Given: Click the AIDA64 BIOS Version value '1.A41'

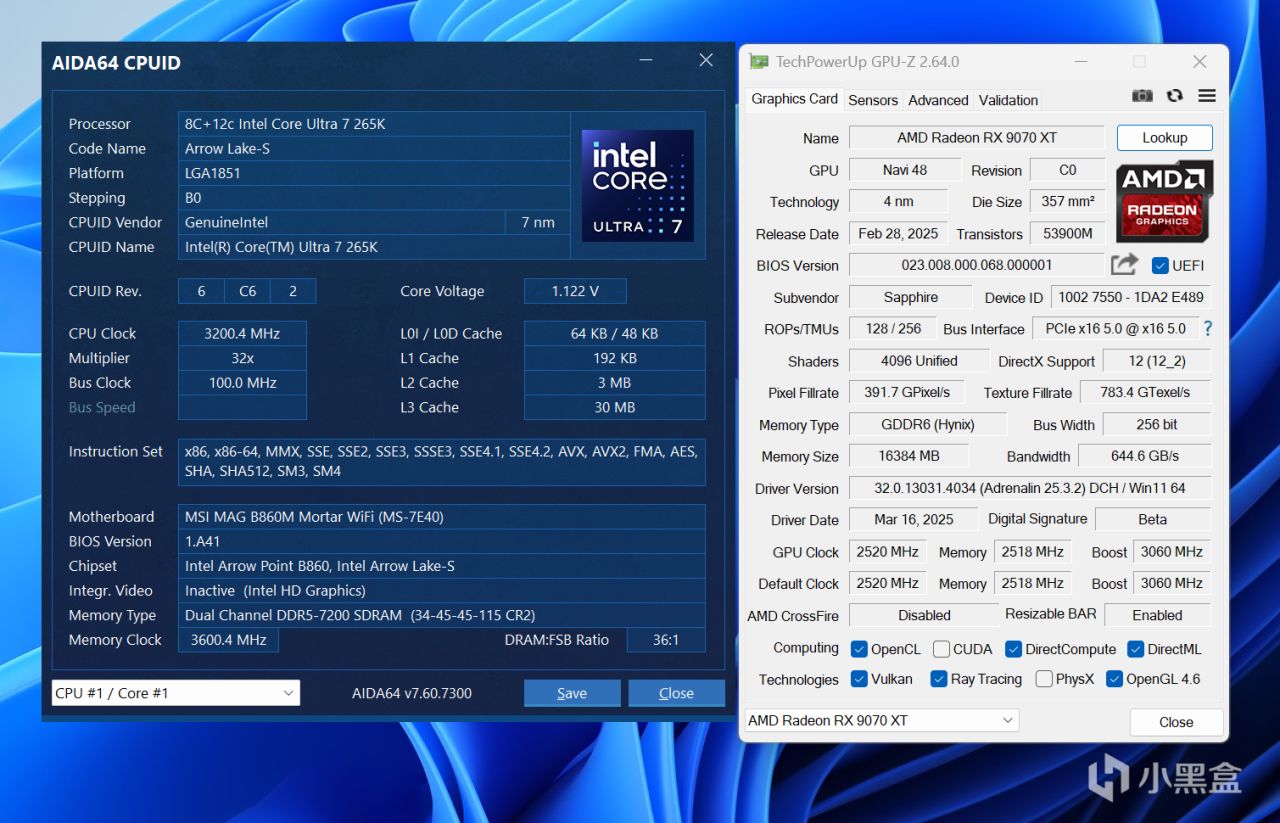Looking at the screenshot, I should pos(442,541).
